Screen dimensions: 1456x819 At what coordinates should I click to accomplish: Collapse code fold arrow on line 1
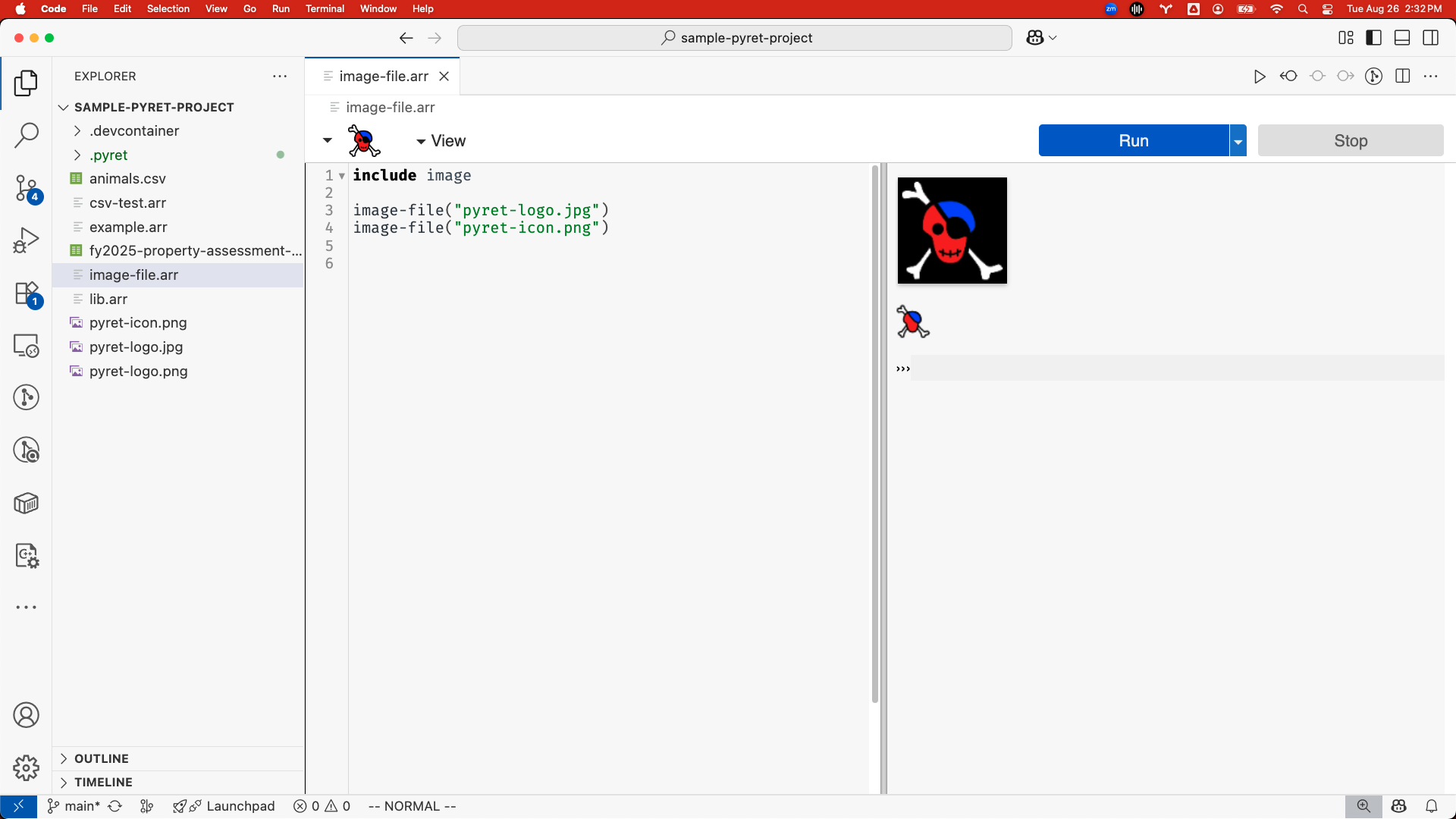[342, 176]
